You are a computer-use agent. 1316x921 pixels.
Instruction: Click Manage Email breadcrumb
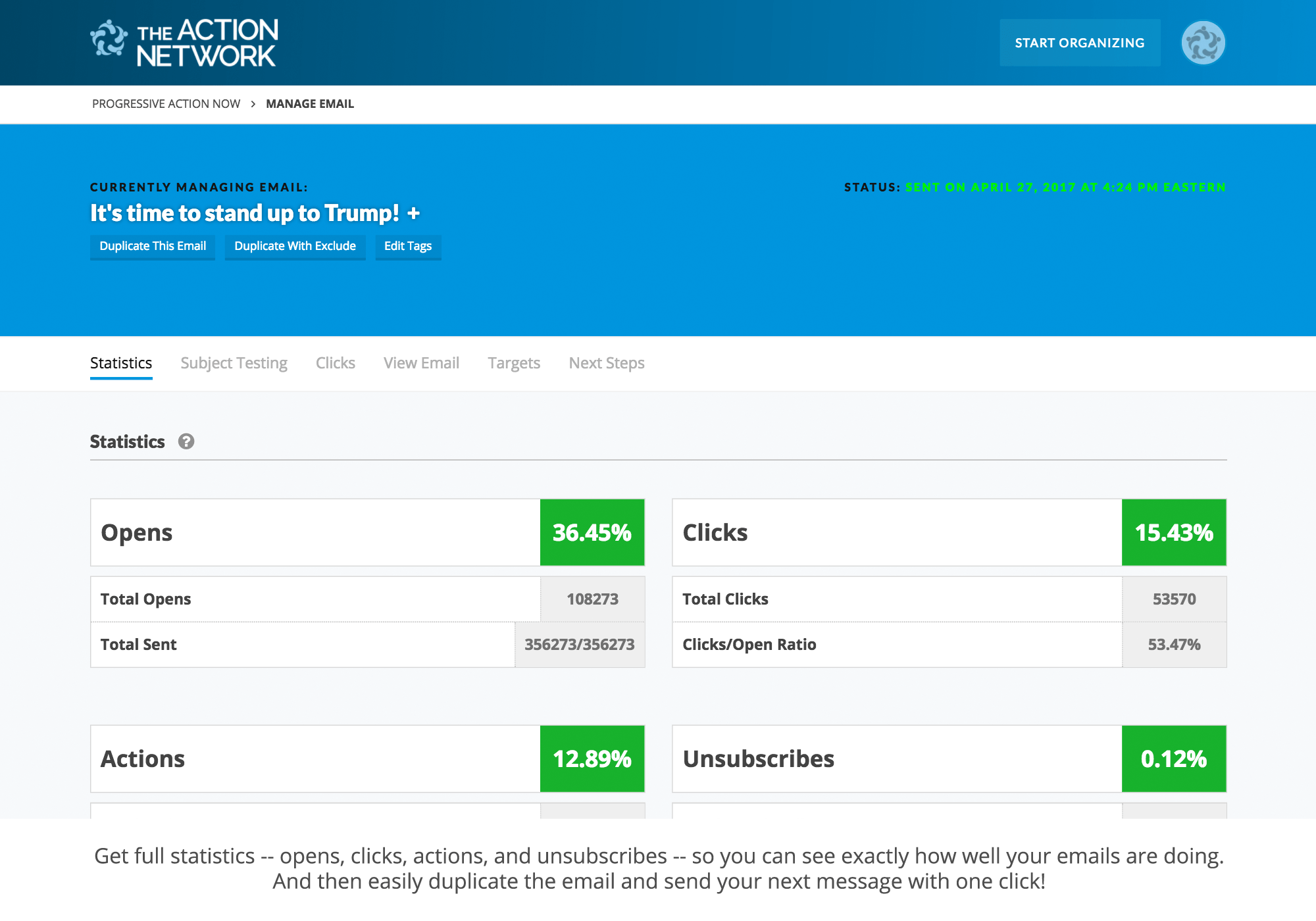point(310,104)
